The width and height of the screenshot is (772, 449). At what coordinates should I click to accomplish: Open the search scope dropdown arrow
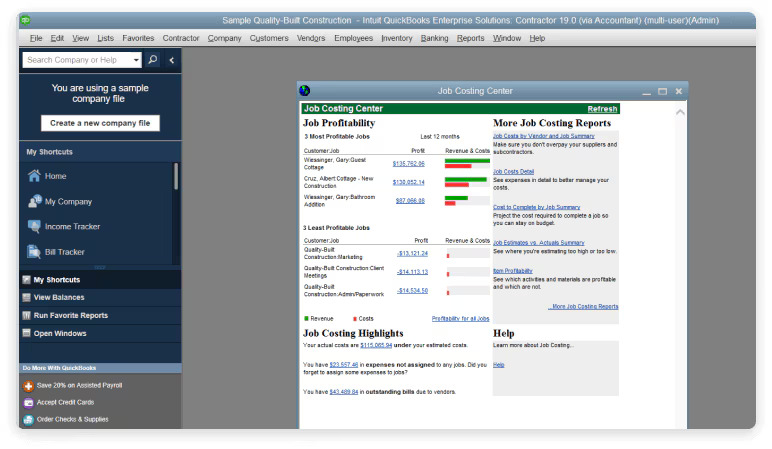pos(136,60)
